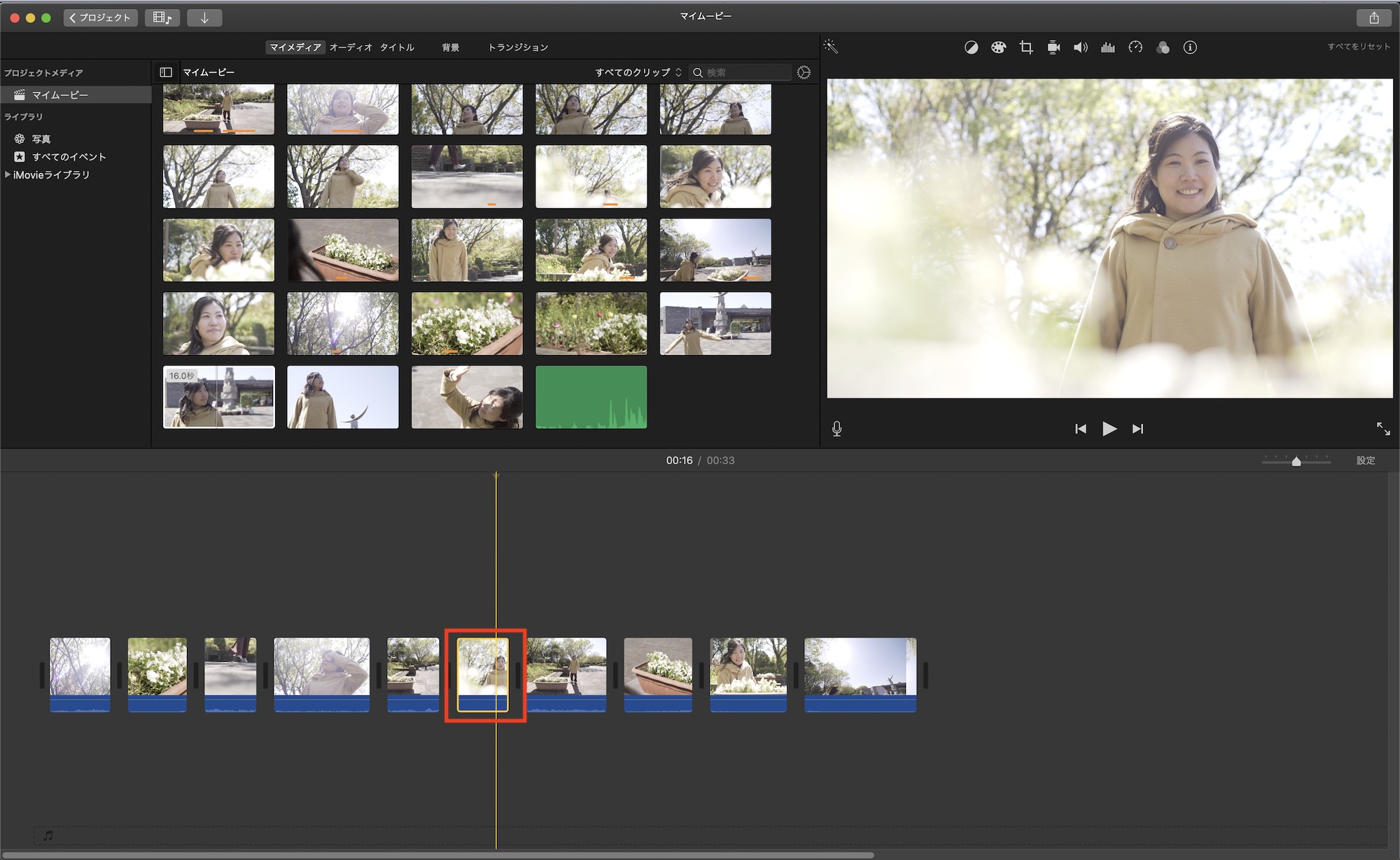Image resolution: width=1400 pixels, height=860 pixels.
Task: Toggle the media library sidebar button
Action: [166, 72]
